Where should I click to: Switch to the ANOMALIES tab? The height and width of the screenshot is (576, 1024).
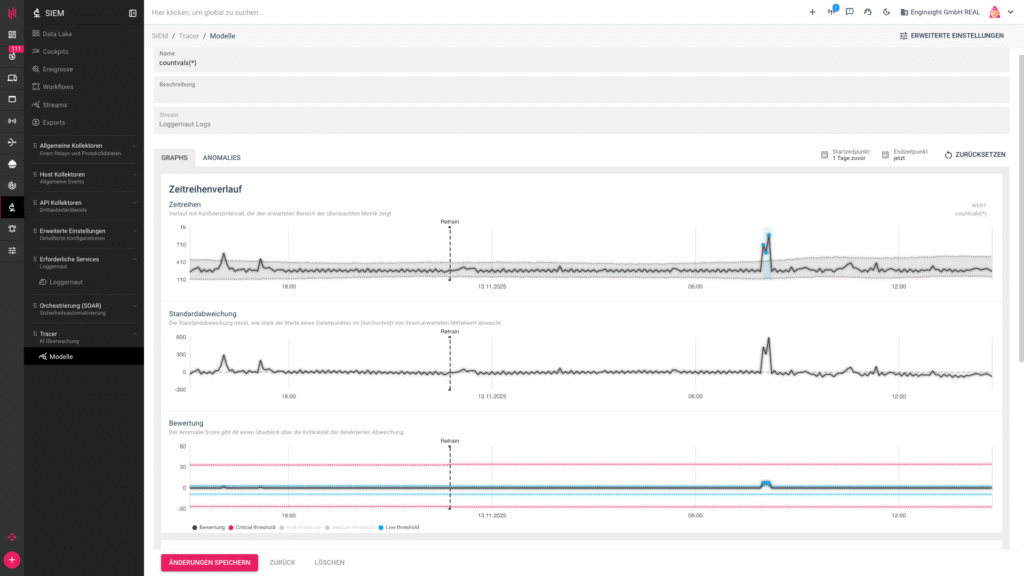pyautogui.click(x=221, y=157)
